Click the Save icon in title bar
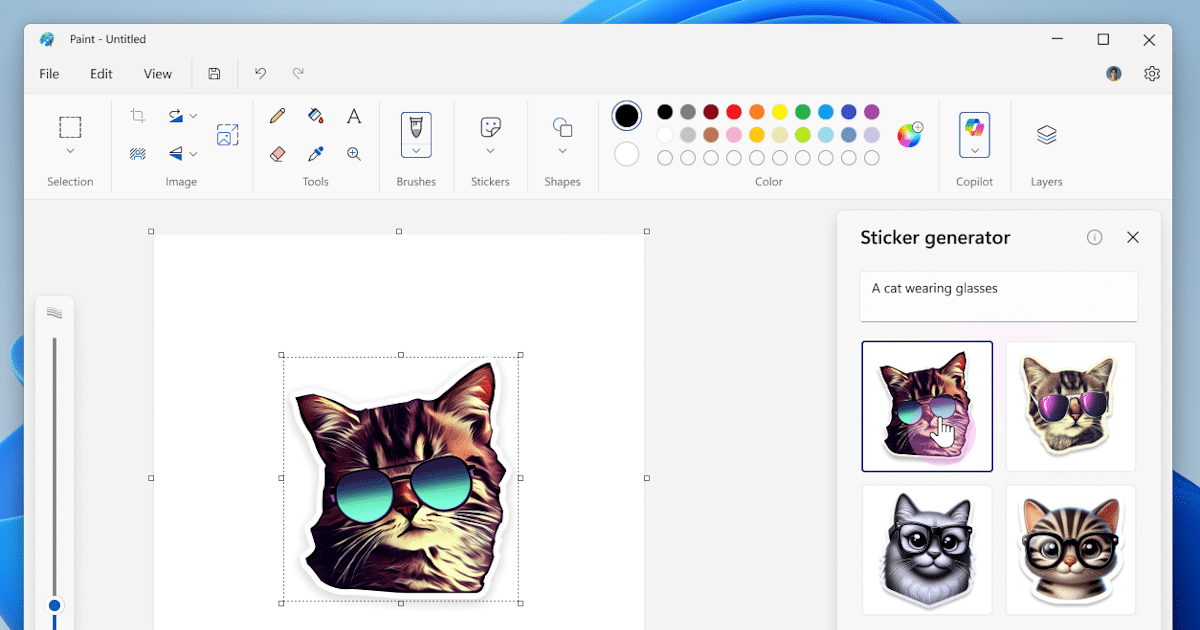 [214, 74]
